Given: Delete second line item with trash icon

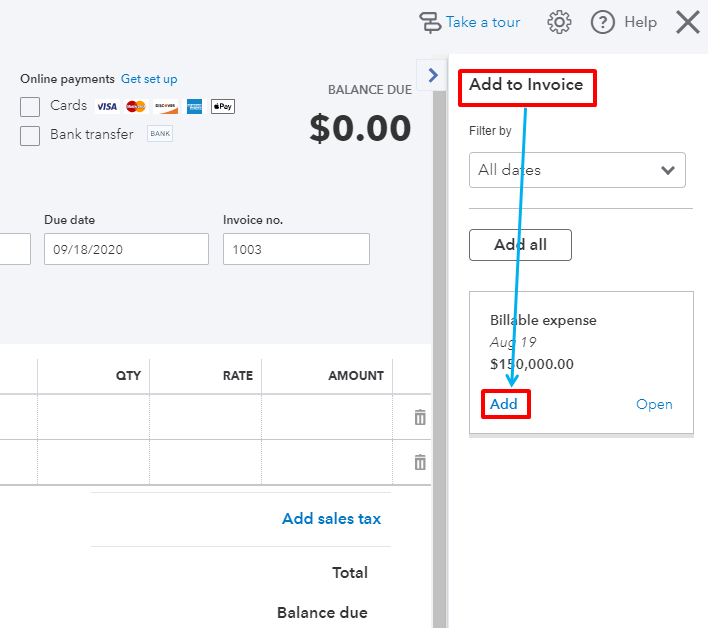Looking at the screenshot, I should click(420, 462).
